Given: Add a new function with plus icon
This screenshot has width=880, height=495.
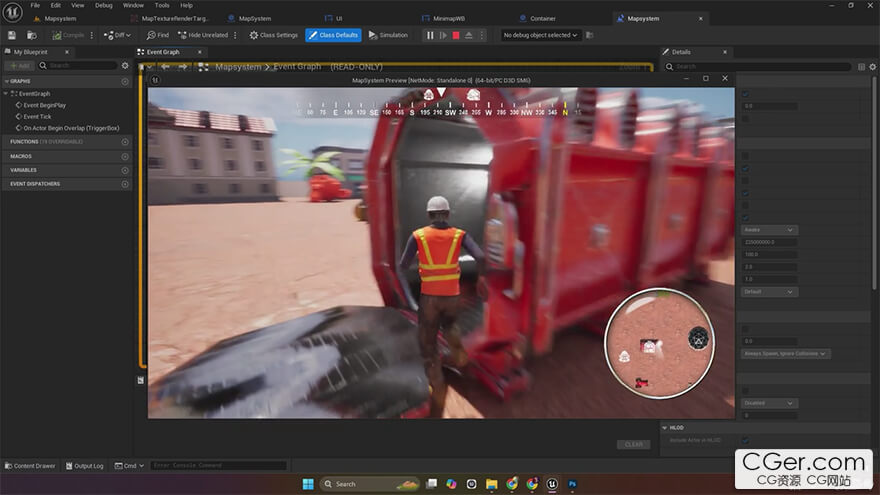Looking at the screenshot, I should tap(125, 142).
